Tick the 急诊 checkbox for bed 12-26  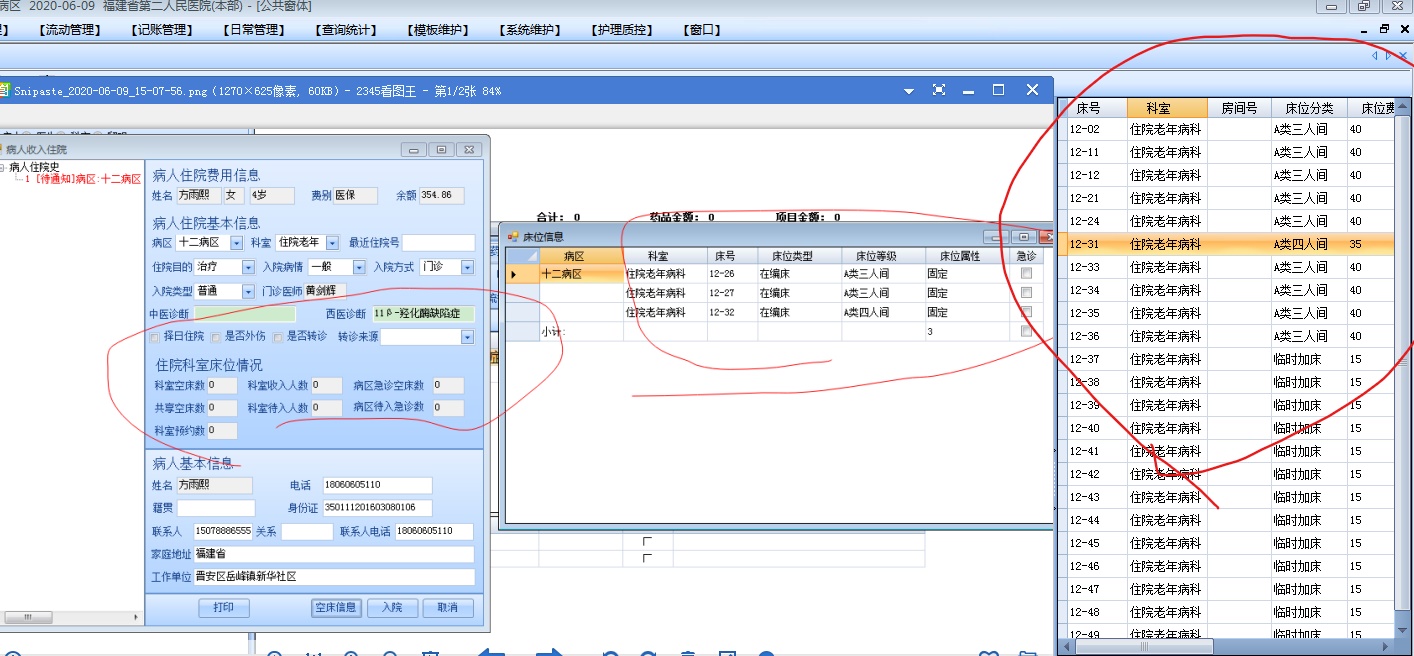[x=1026, y=273]
